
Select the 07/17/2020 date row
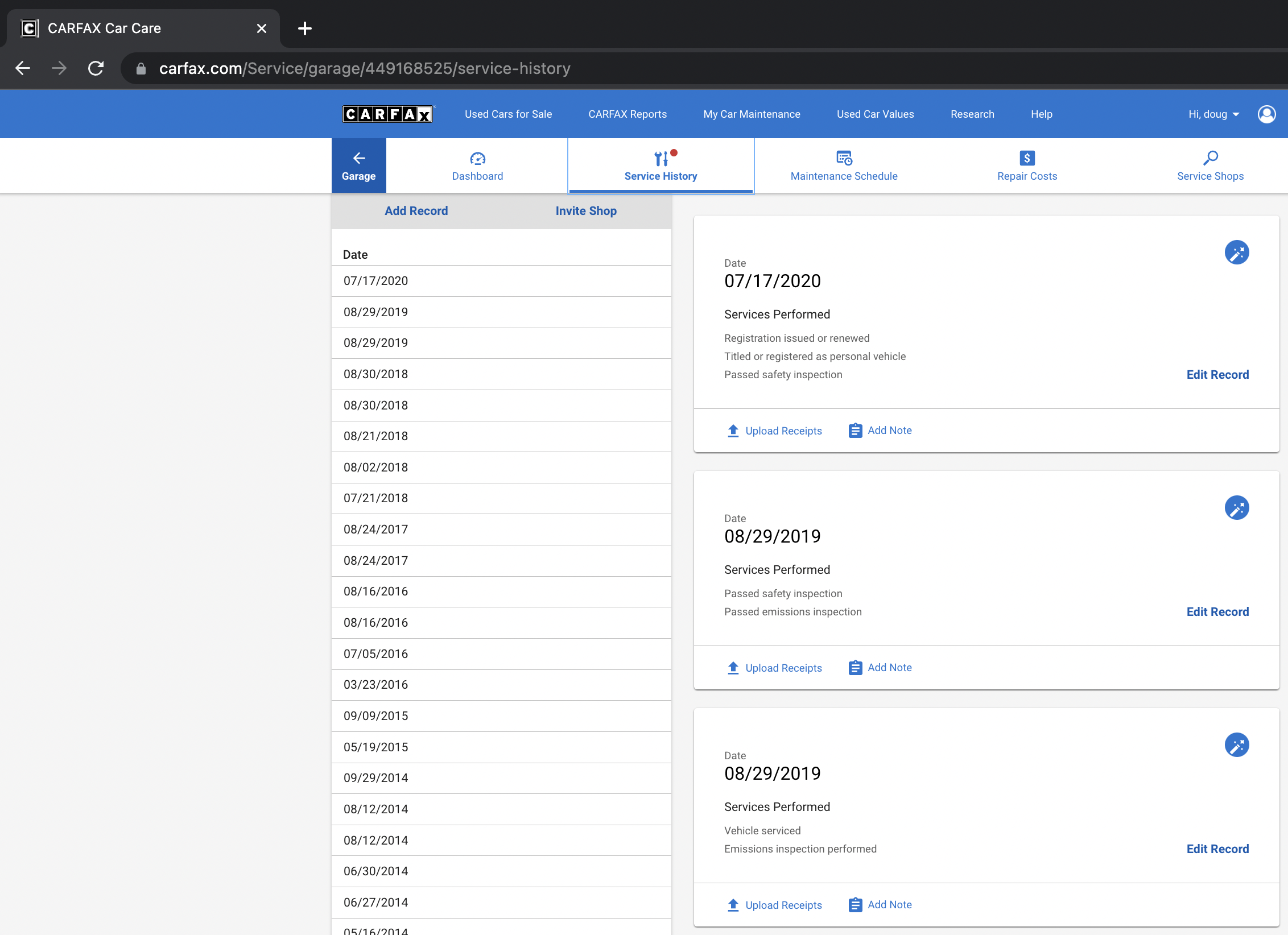[501, 281]
